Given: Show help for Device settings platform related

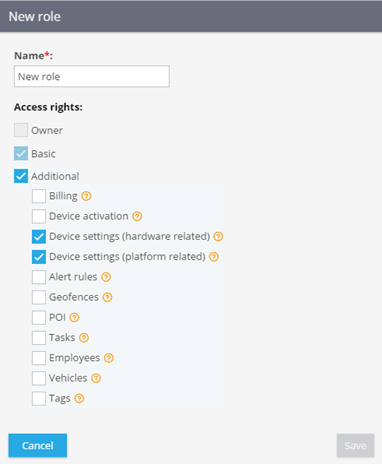Looking at the screenshot, I should click(x=214, y=257).
